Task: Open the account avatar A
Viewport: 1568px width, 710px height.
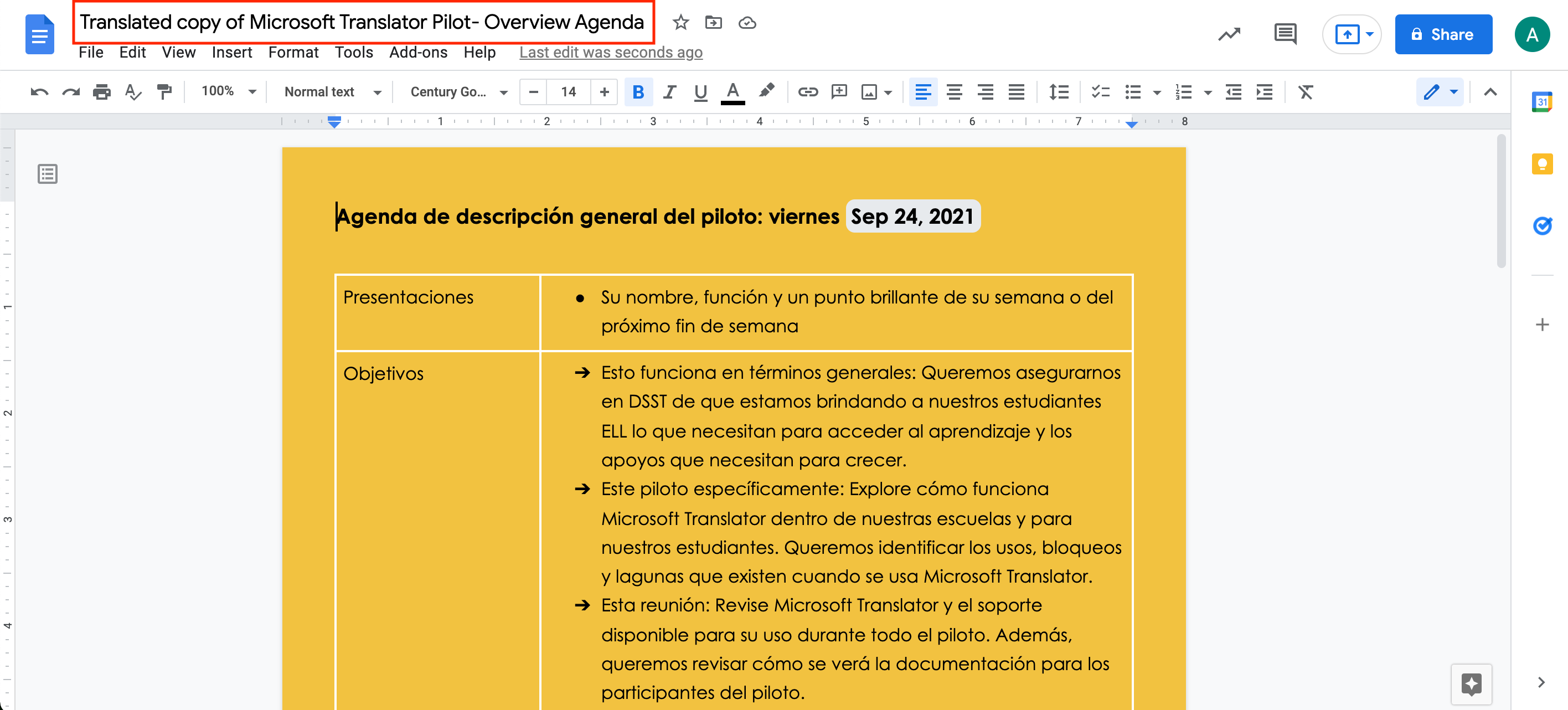Action: pos(1531,34)
